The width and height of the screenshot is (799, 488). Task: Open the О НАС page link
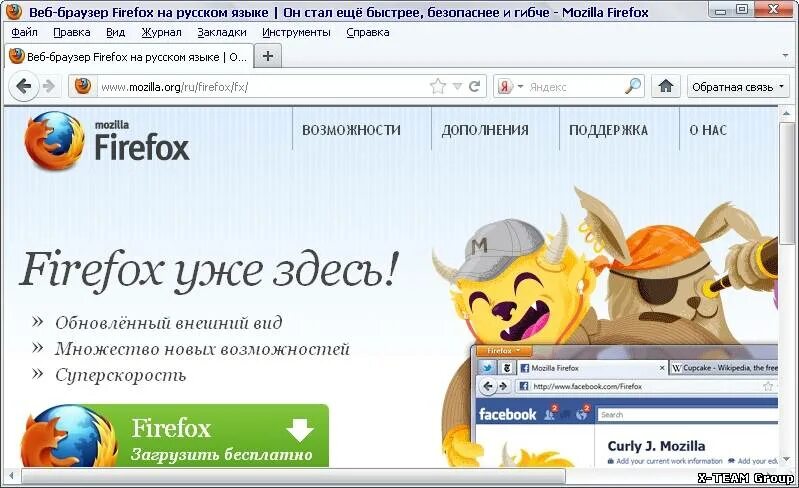pos(708,130)
